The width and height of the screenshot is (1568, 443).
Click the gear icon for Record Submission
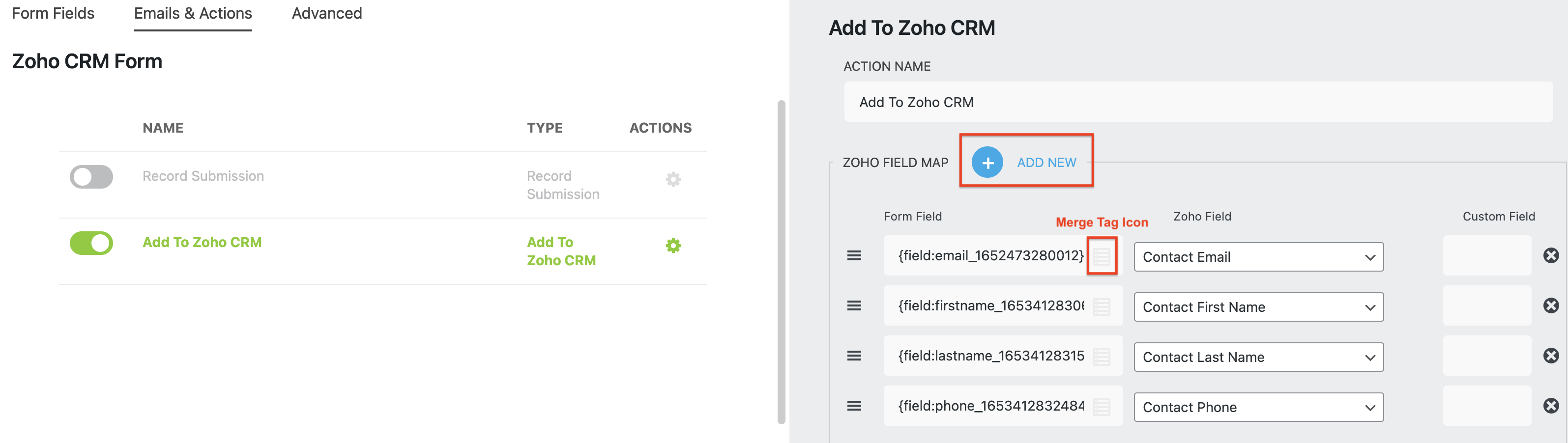click(672, 179)
